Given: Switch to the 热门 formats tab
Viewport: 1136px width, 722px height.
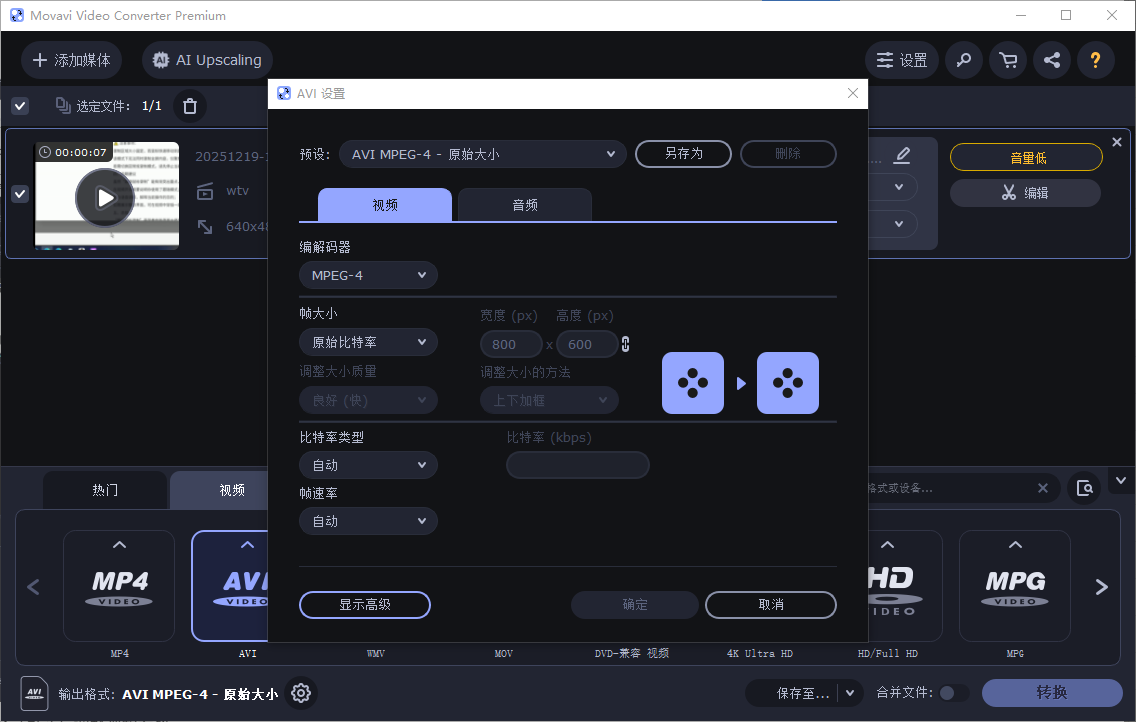Looking at the screenshot, I should click(104, 490).
